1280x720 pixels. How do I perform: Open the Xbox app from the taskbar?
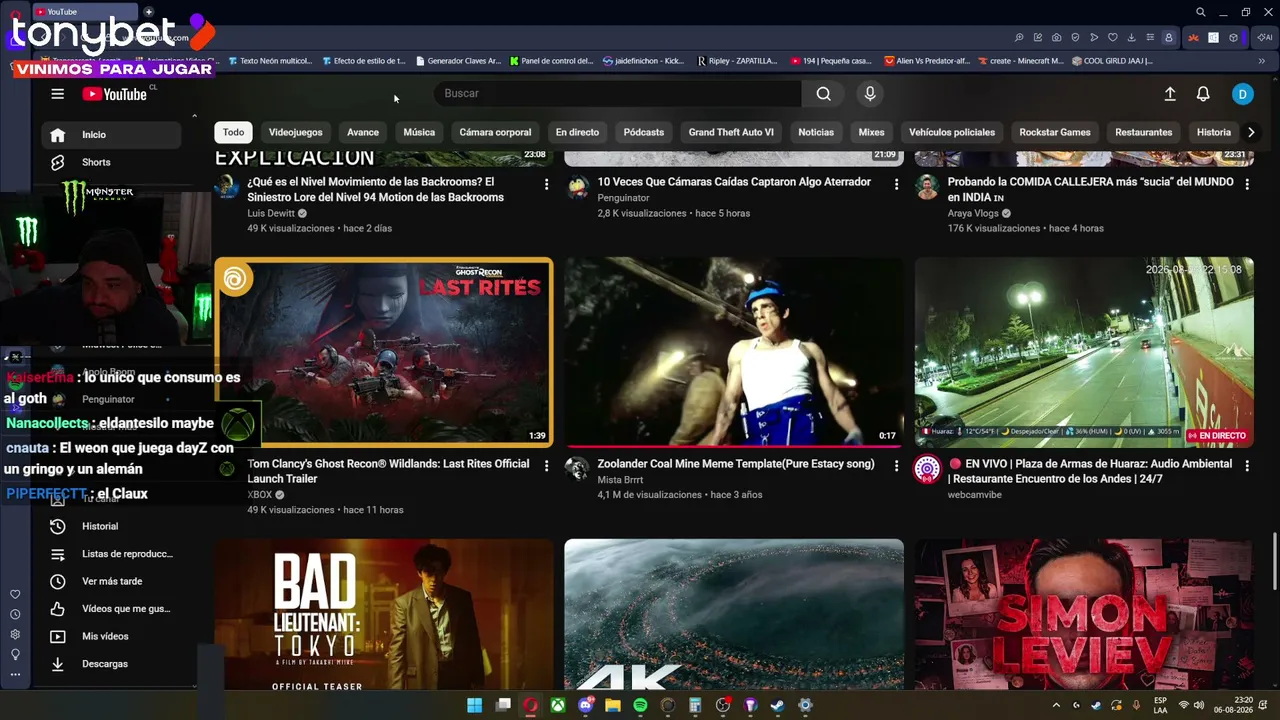(x=558, y=705)
